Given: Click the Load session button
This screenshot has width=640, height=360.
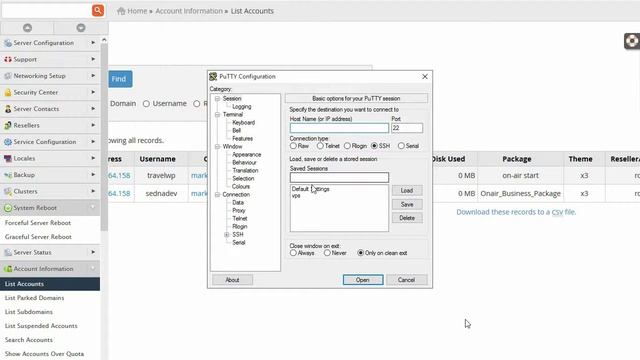Looking at the screenshot, I should click(407, 191).
